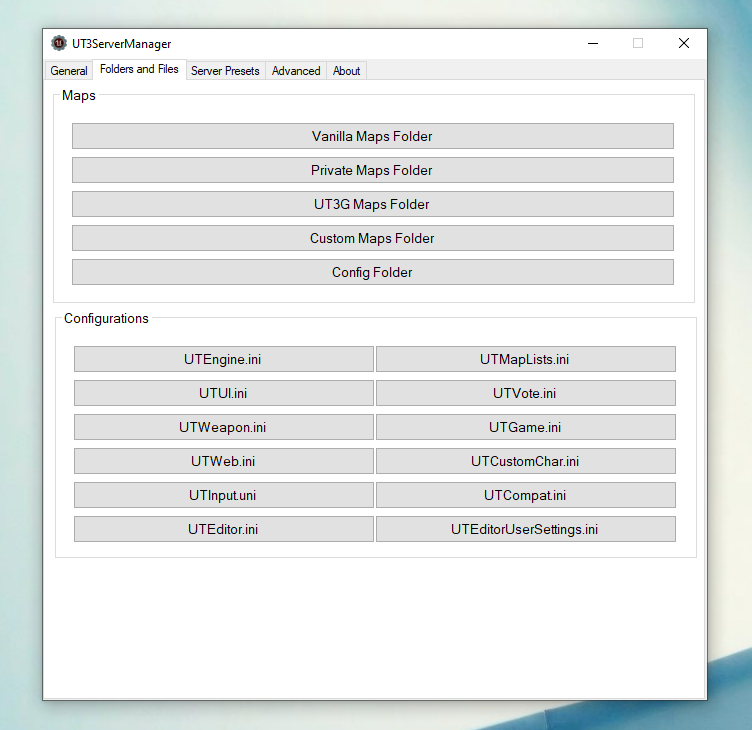Viewport: 752px width, 730px height.
Task: Open the Server Presets tab
Action: (225, 71)
